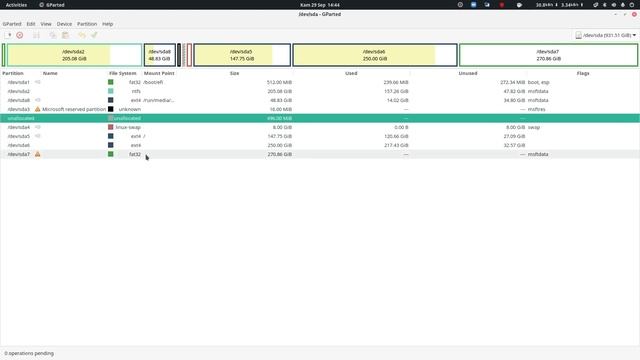Select the /dev/sda7 270.86 GiB partition block

pyautogui.click(x=548, y=55)
